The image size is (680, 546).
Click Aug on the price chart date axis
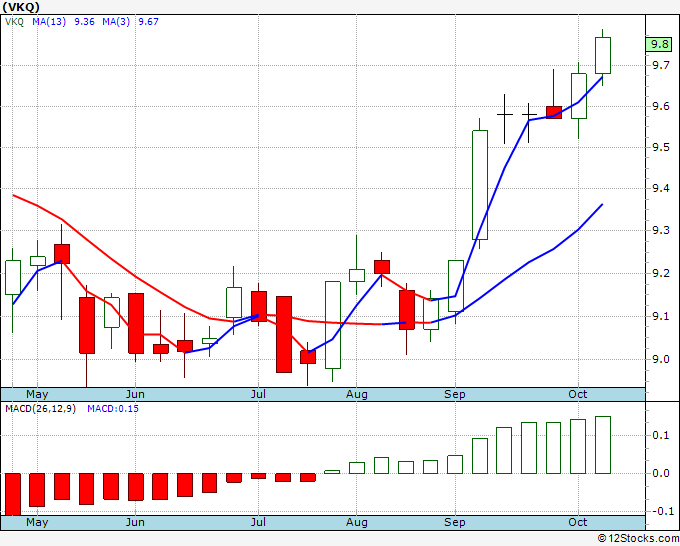[356, 395]
